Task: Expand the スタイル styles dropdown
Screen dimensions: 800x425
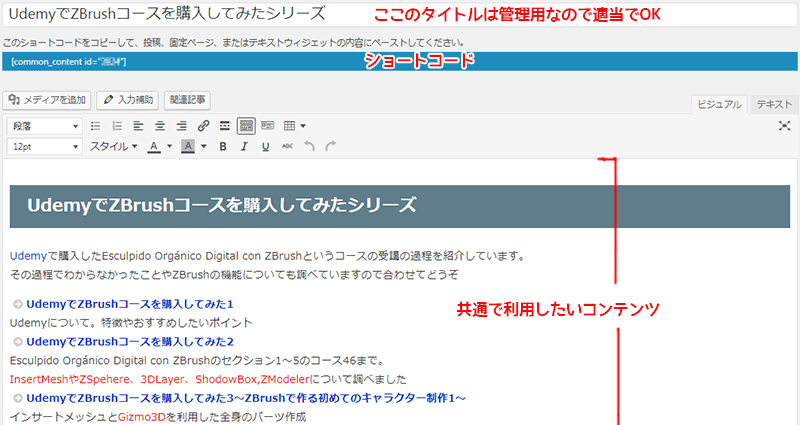Action: coord(114,147)
